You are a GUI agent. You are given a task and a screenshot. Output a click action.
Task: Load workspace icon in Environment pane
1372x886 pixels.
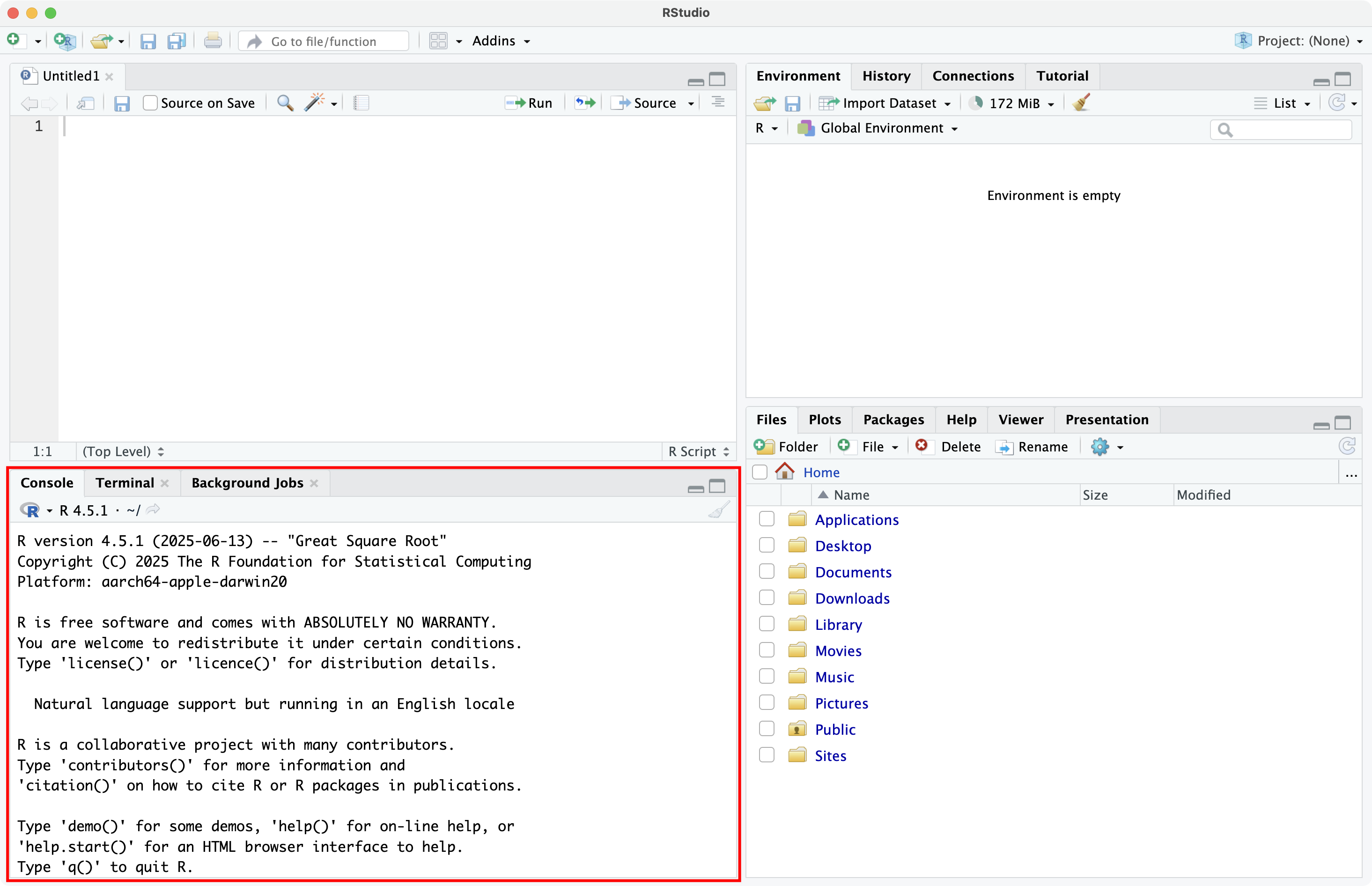(x=765, y=103)
